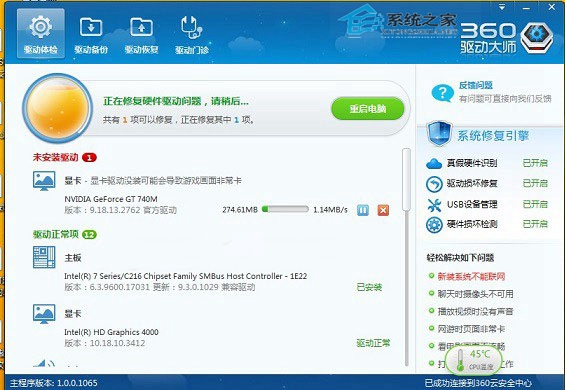Click the 轻松解决如下问题 heading

point(460,258)
